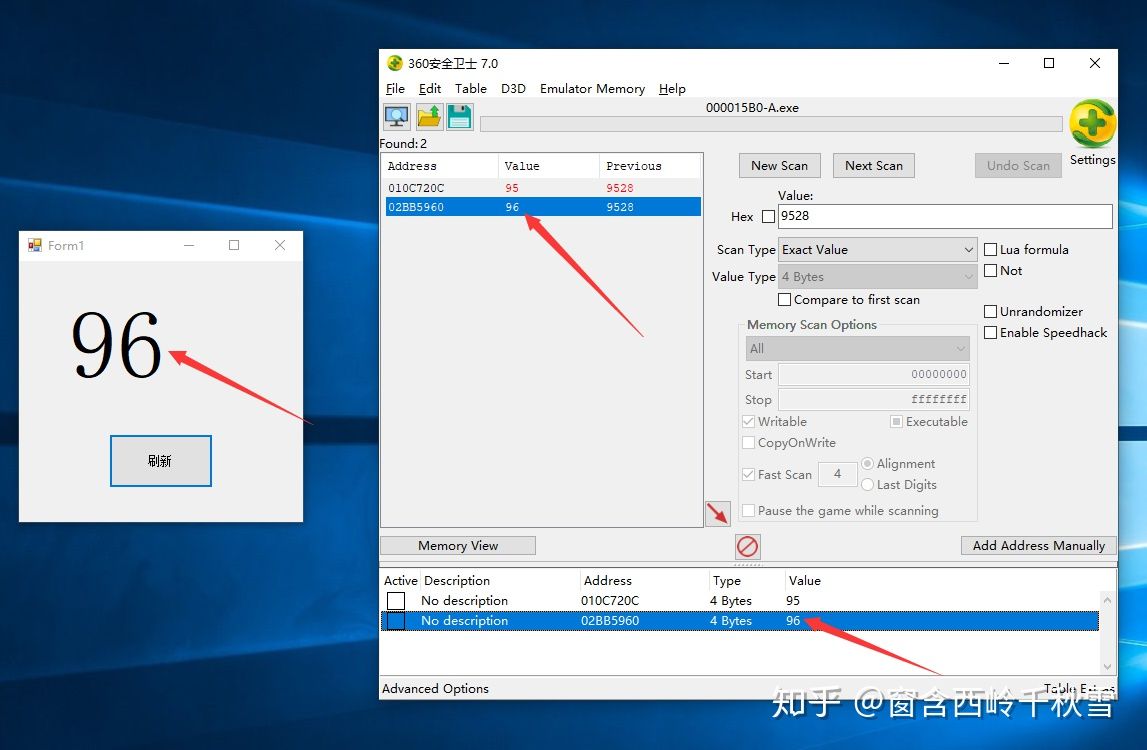The image size is (1147, 750).
Task: Check Compare to first scan
Action: point(784,299)
